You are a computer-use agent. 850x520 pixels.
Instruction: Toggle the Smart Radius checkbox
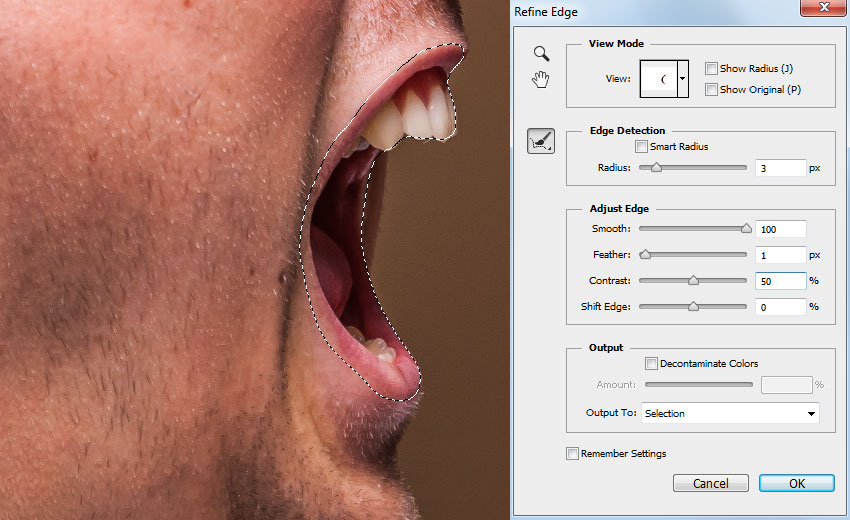[x=641, y=146]
